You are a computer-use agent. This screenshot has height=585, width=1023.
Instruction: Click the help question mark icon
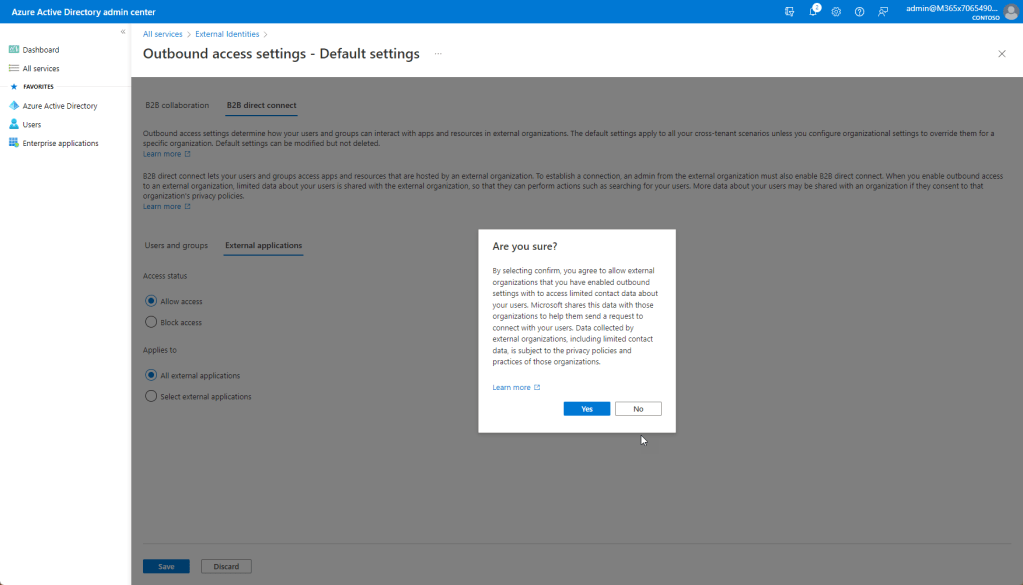[859, 11]
